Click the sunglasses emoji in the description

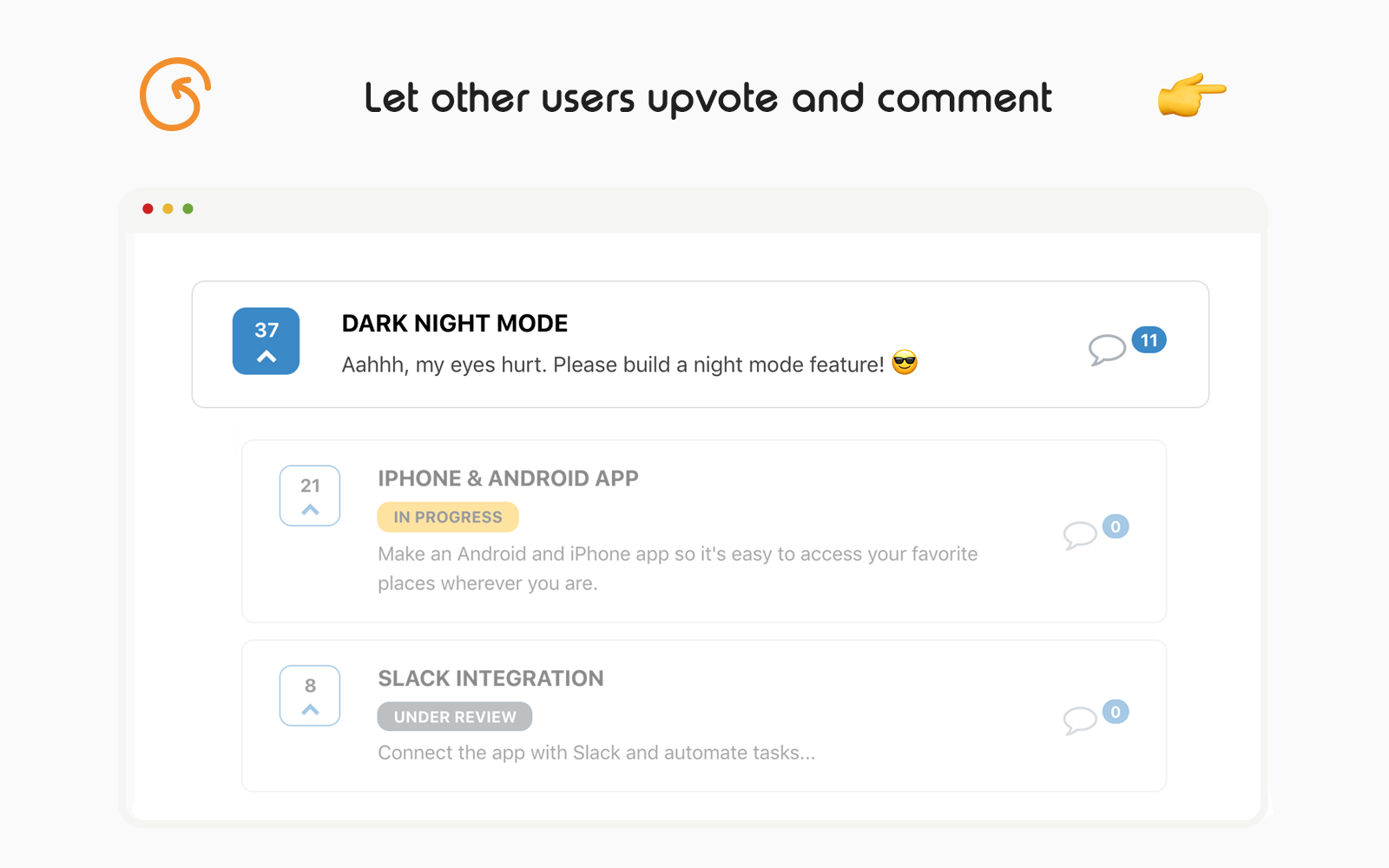coord(905,363)
